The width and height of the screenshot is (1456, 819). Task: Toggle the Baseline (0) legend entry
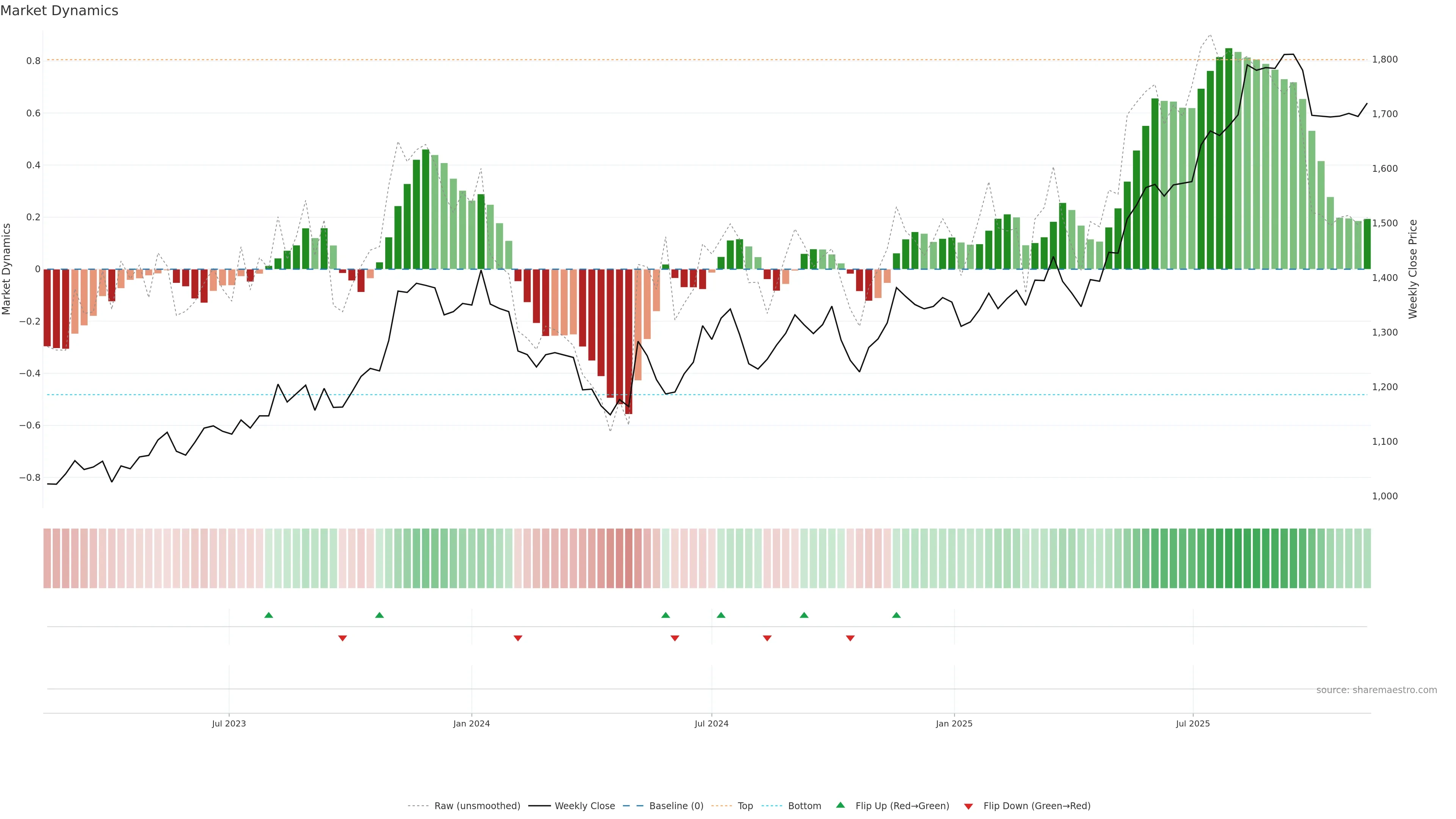point(676,806)
